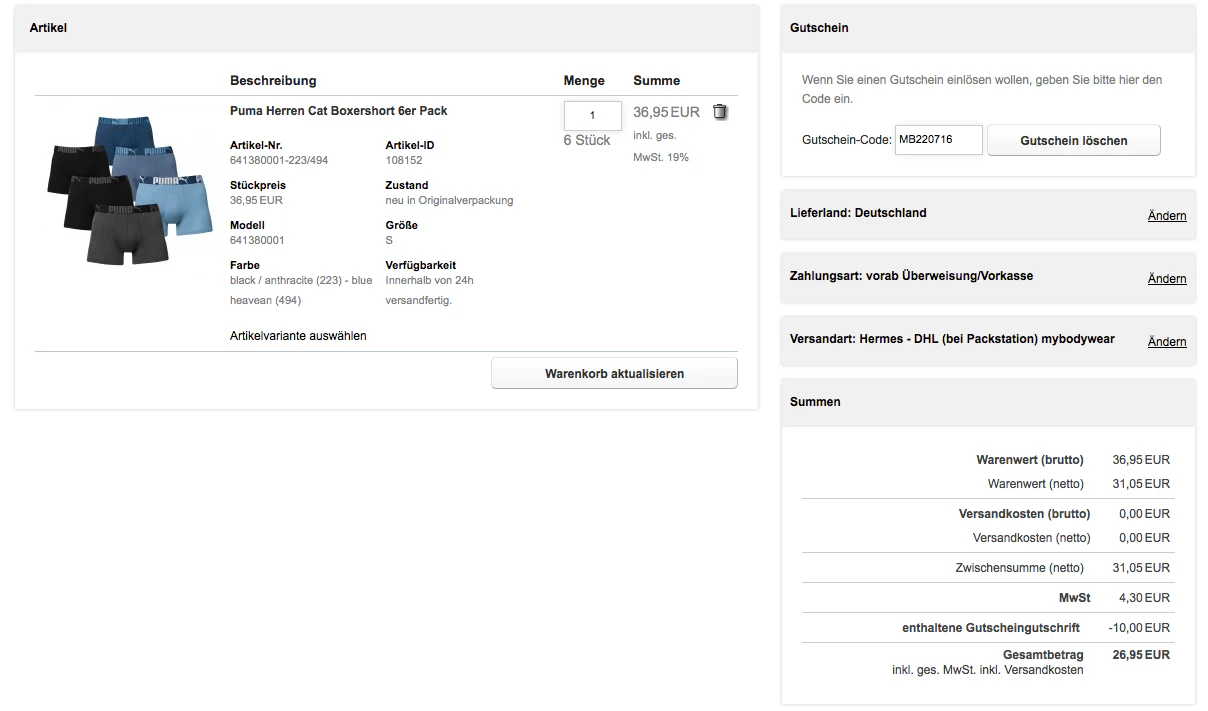Viewport: 1208px width, 711px height.
Task: Click the inkl. ges. MwSt. inkl. Versandkosten note
Action: point(988,670)
